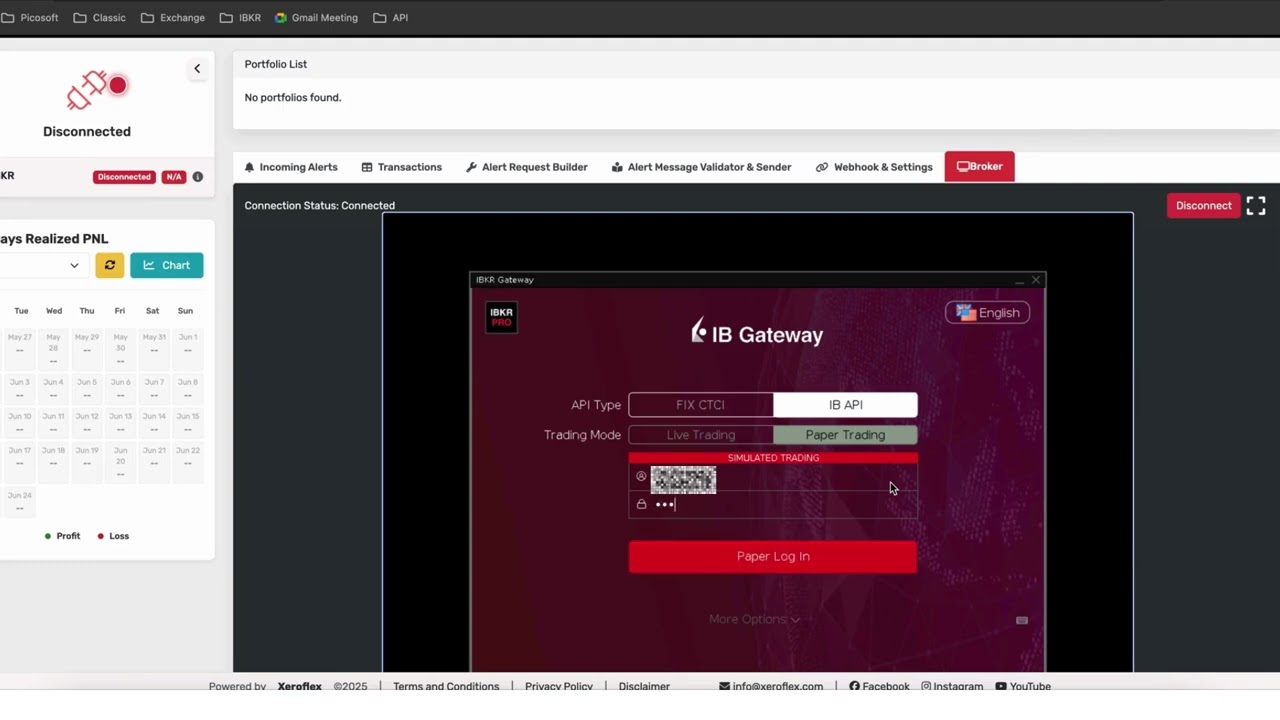Open the PNL period dropdown

click(43, 265)
